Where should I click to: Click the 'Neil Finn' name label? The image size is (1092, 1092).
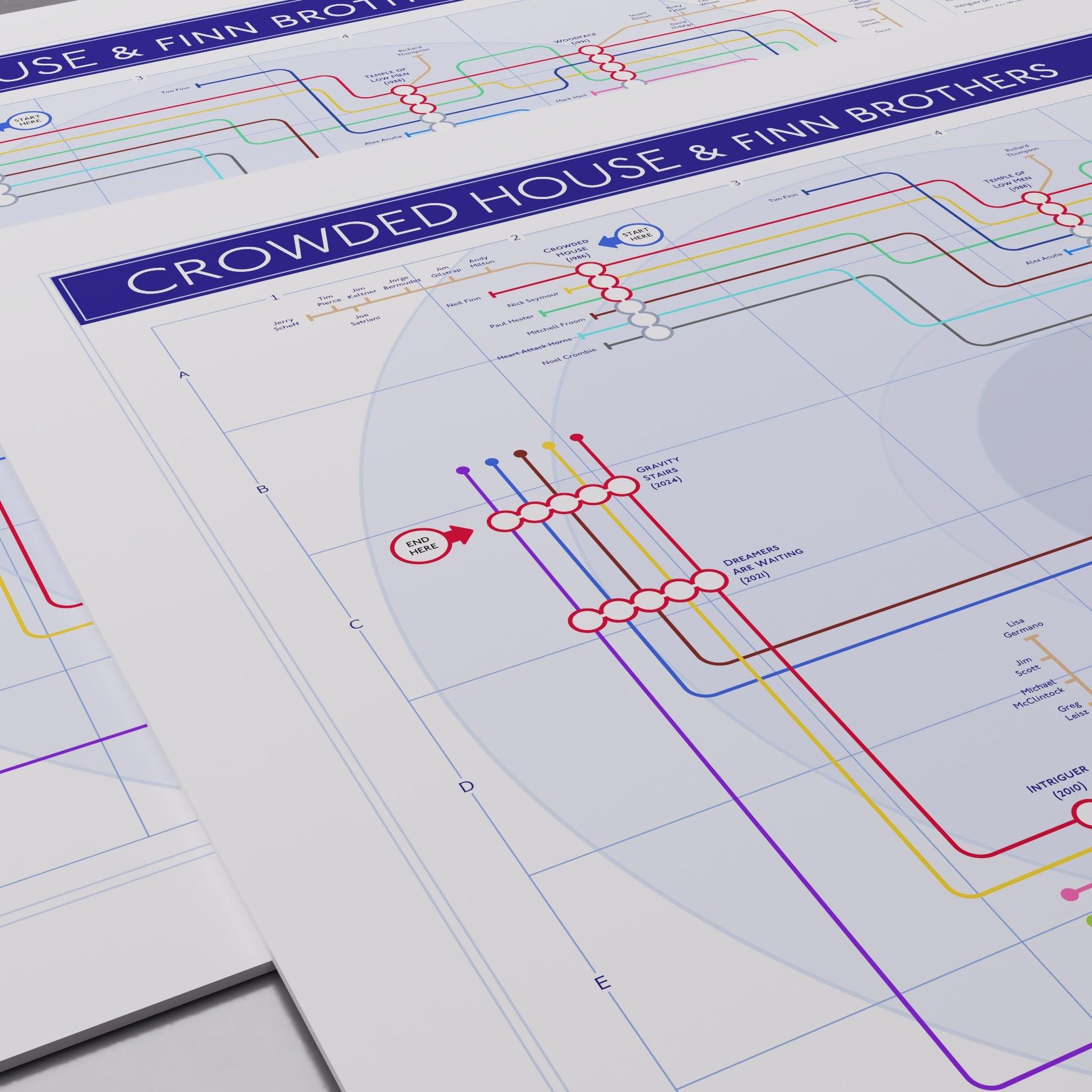[x=463, y=301]
